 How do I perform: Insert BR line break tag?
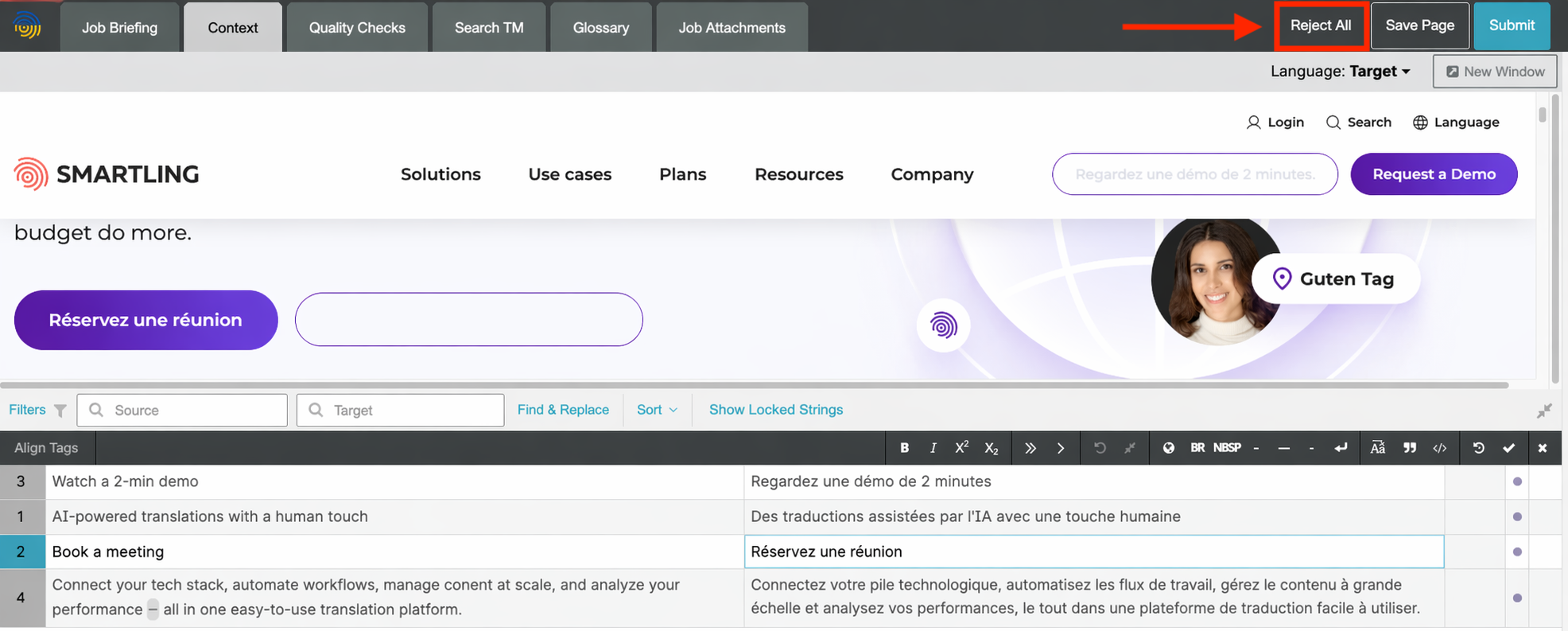click(1197, 448)
